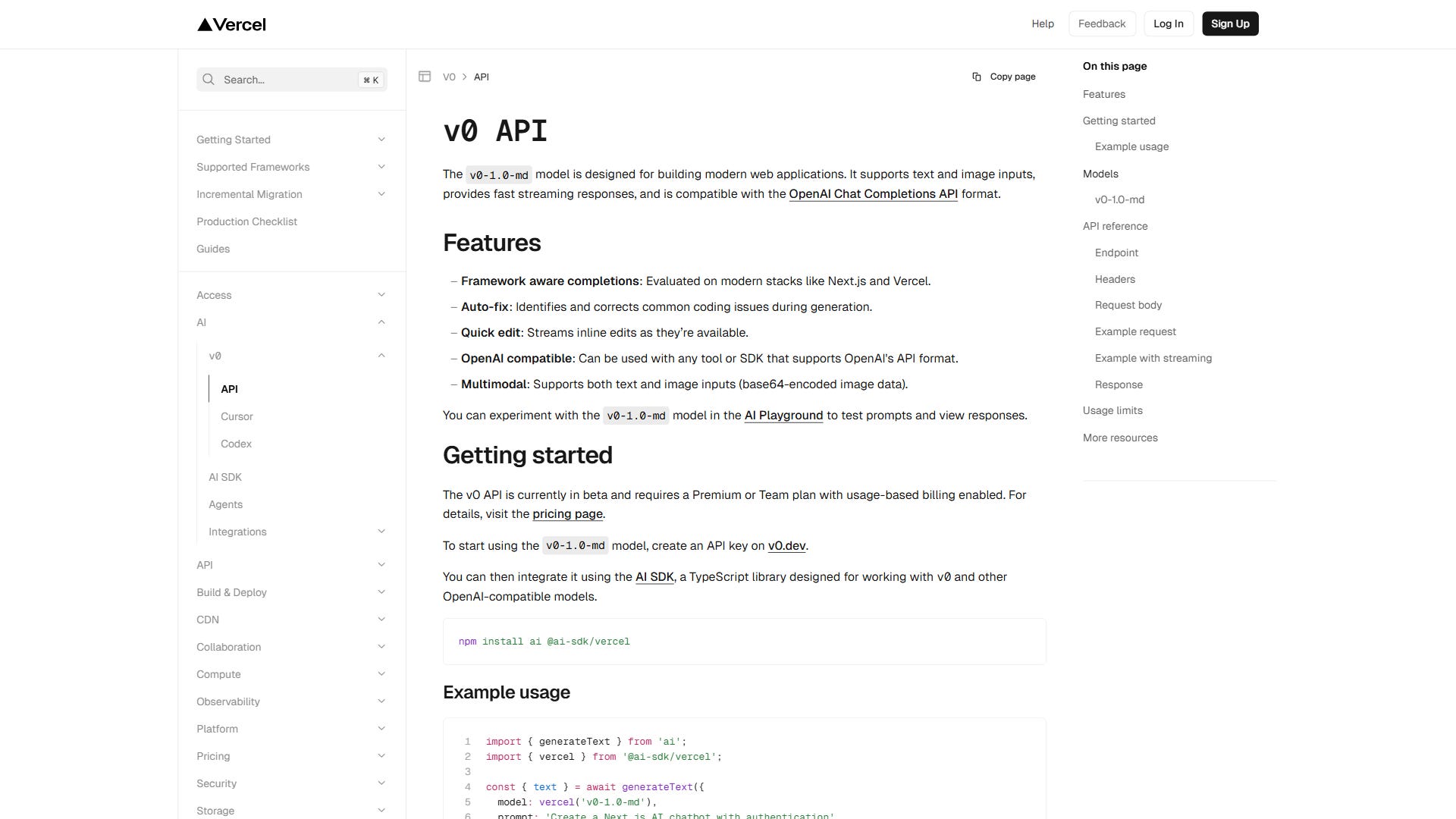Screen dimensions: 1456x819
Task: Open Agents in the sidebar
Action: coord(225,504)
